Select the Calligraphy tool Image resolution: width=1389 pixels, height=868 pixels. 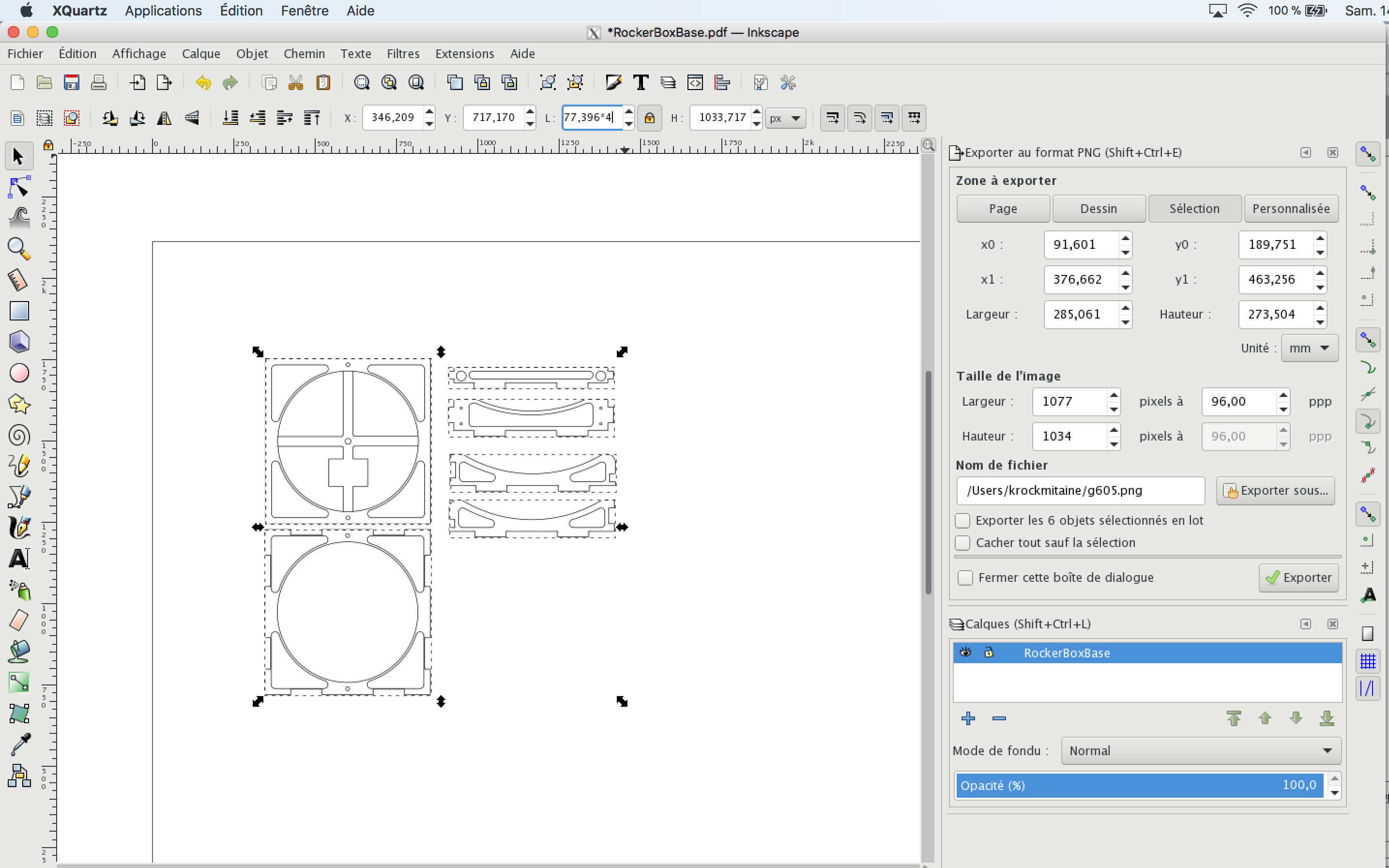(18, 528)
